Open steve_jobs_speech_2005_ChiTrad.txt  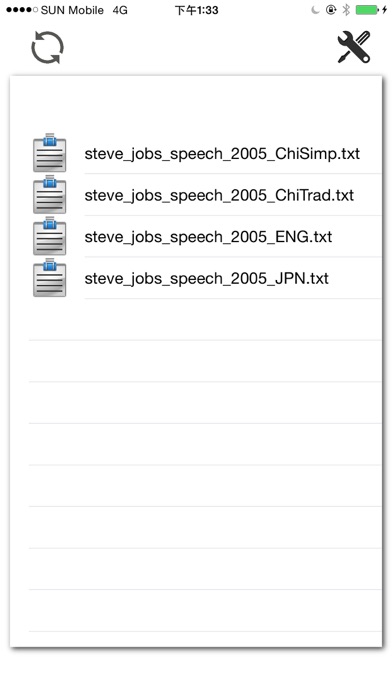[x=219, y=195]
